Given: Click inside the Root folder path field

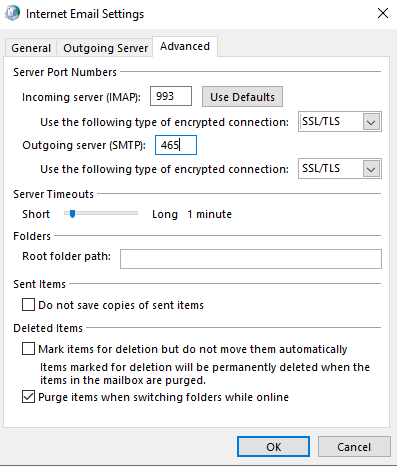Looking at the screenshot, I should pos(251,259).
